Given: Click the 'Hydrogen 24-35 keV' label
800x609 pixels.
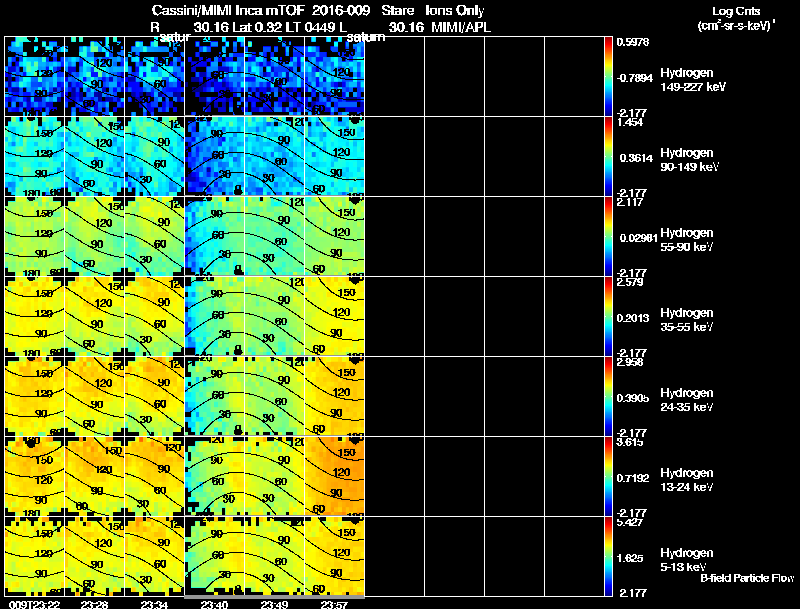Looking at the screenshot, I should tap(687, 400).
